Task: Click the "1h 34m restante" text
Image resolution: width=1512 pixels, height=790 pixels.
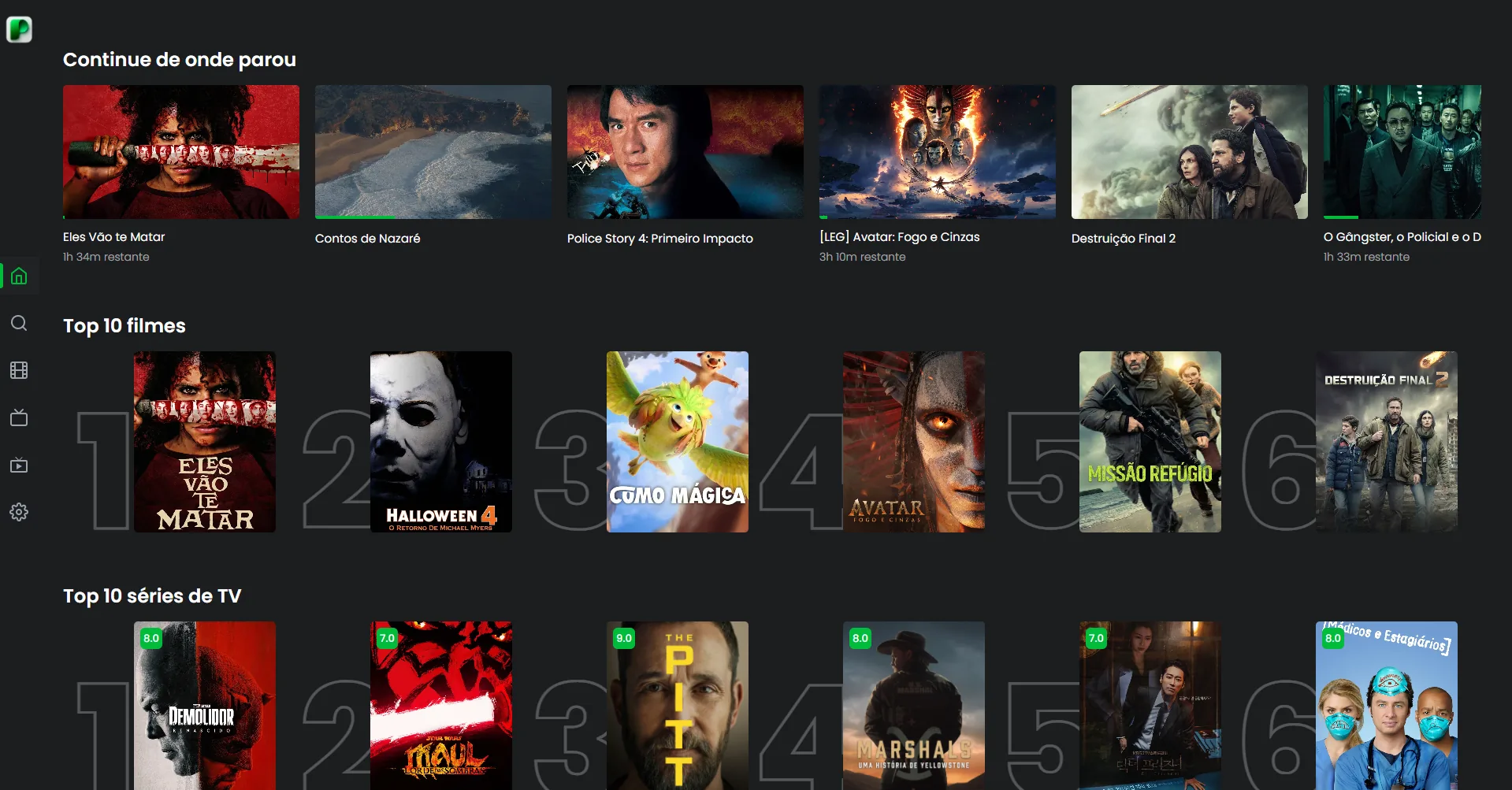Action: pos(106,257)
